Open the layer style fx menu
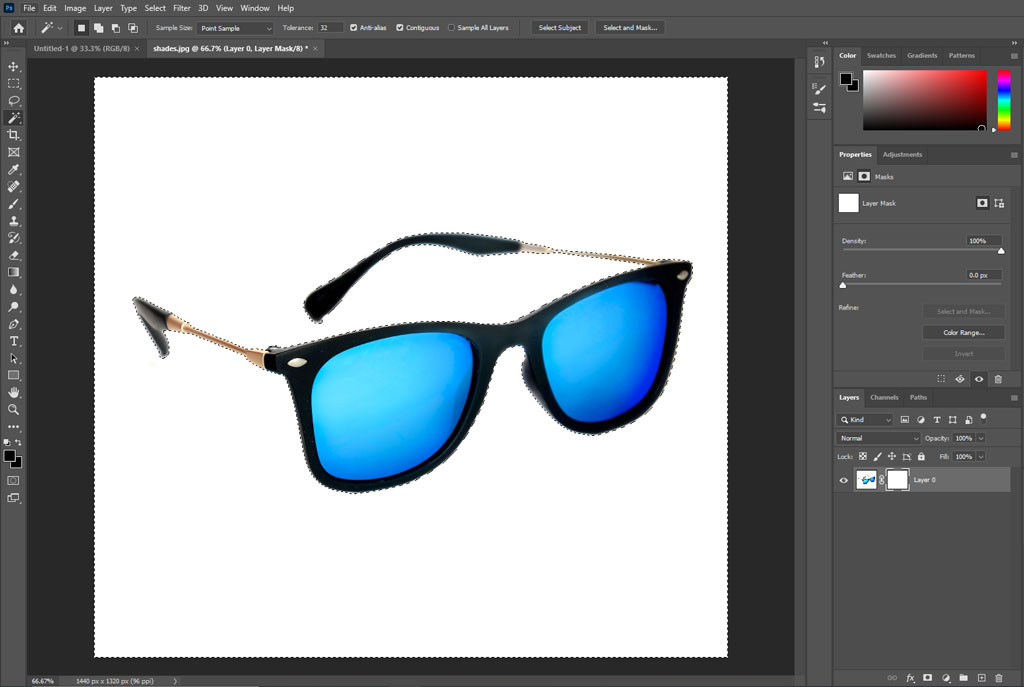Image resolution: width=1024 pixels, height=687 pixels. (910, 678)
